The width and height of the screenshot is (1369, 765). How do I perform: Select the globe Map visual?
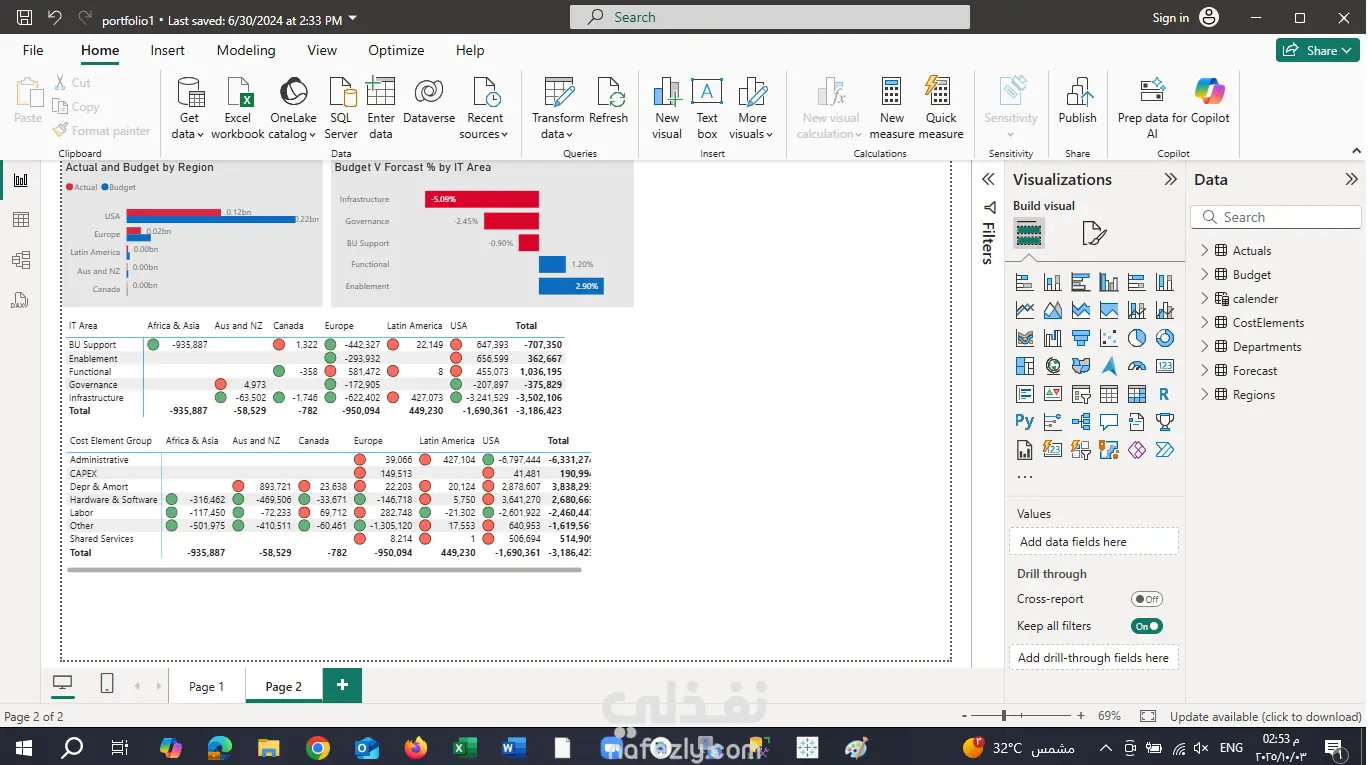(1052, 366)
